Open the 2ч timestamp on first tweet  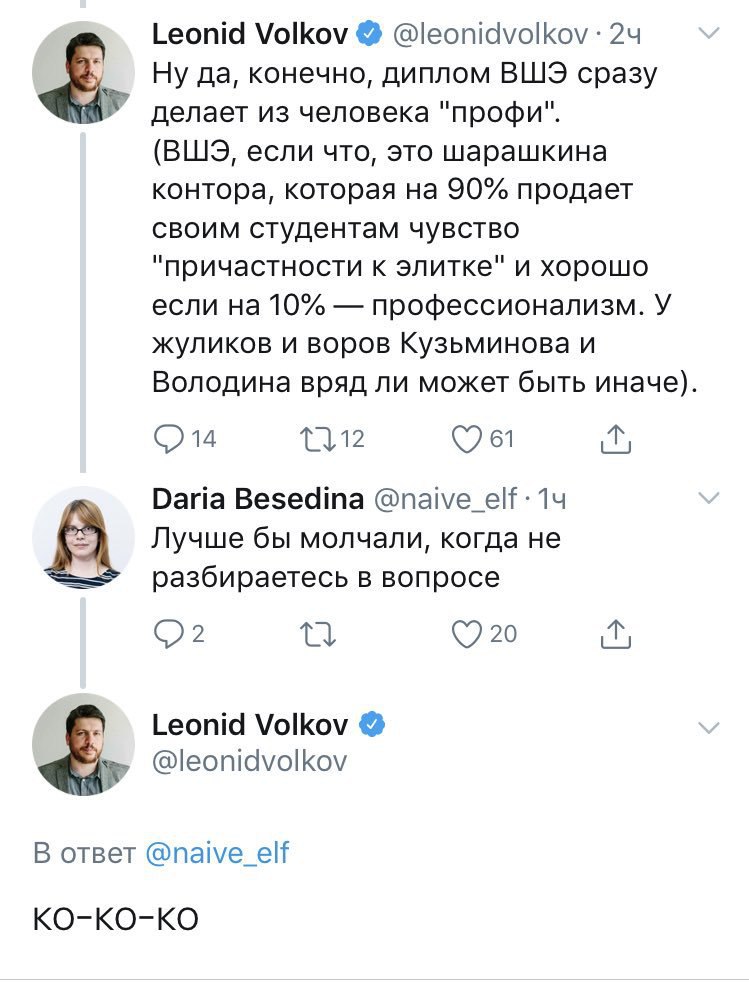[x=625, y=34]
